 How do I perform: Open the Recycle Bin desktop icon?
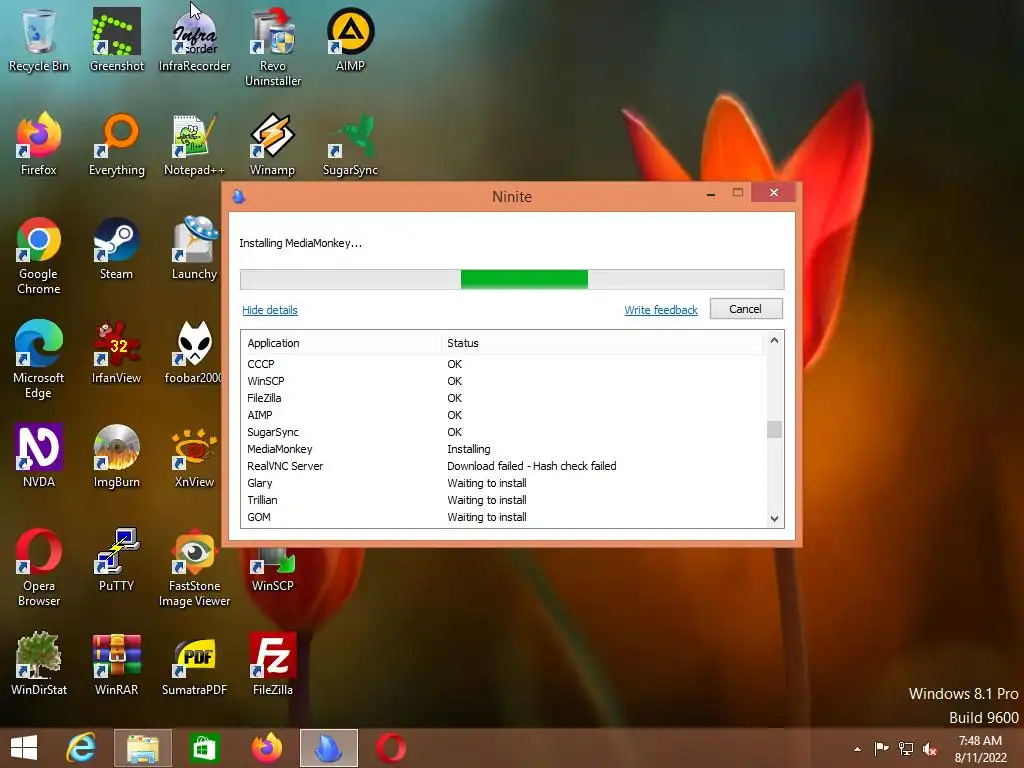point(39,39)
